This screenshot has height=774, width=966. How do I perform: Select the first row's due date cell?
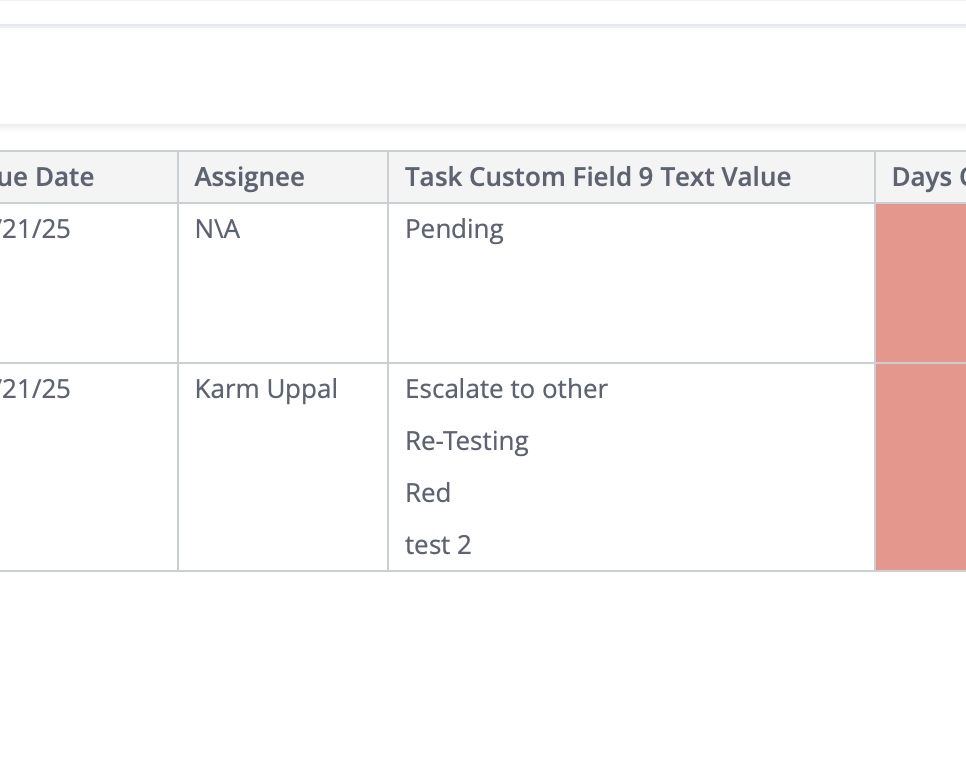pos(40,229)
